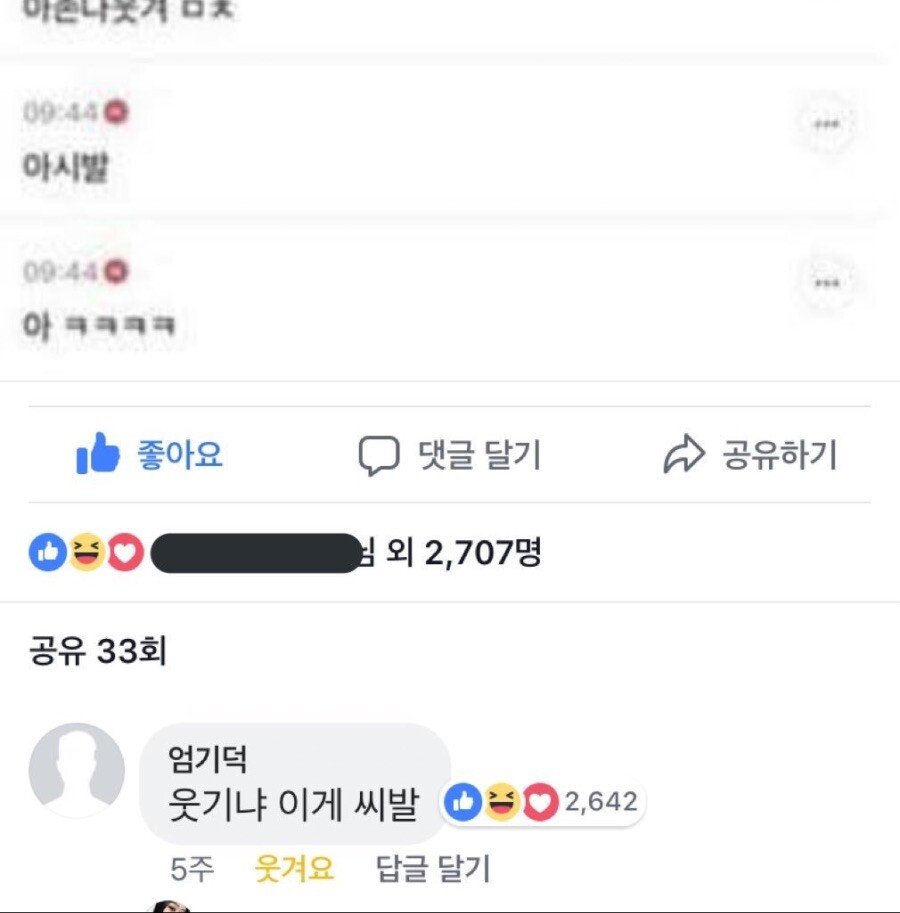Click the blue like reaction under post
The image size is (900, 913).
48,552
